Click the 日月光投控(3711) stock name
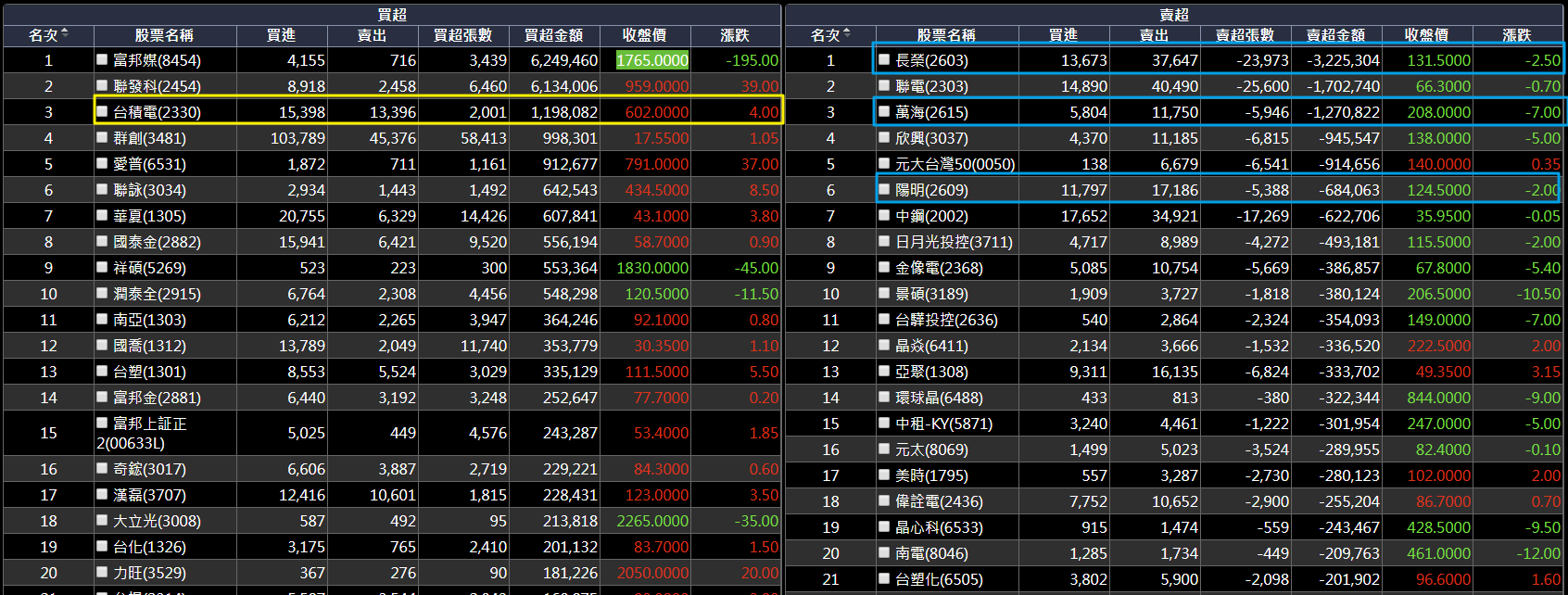 pos(954,242)
